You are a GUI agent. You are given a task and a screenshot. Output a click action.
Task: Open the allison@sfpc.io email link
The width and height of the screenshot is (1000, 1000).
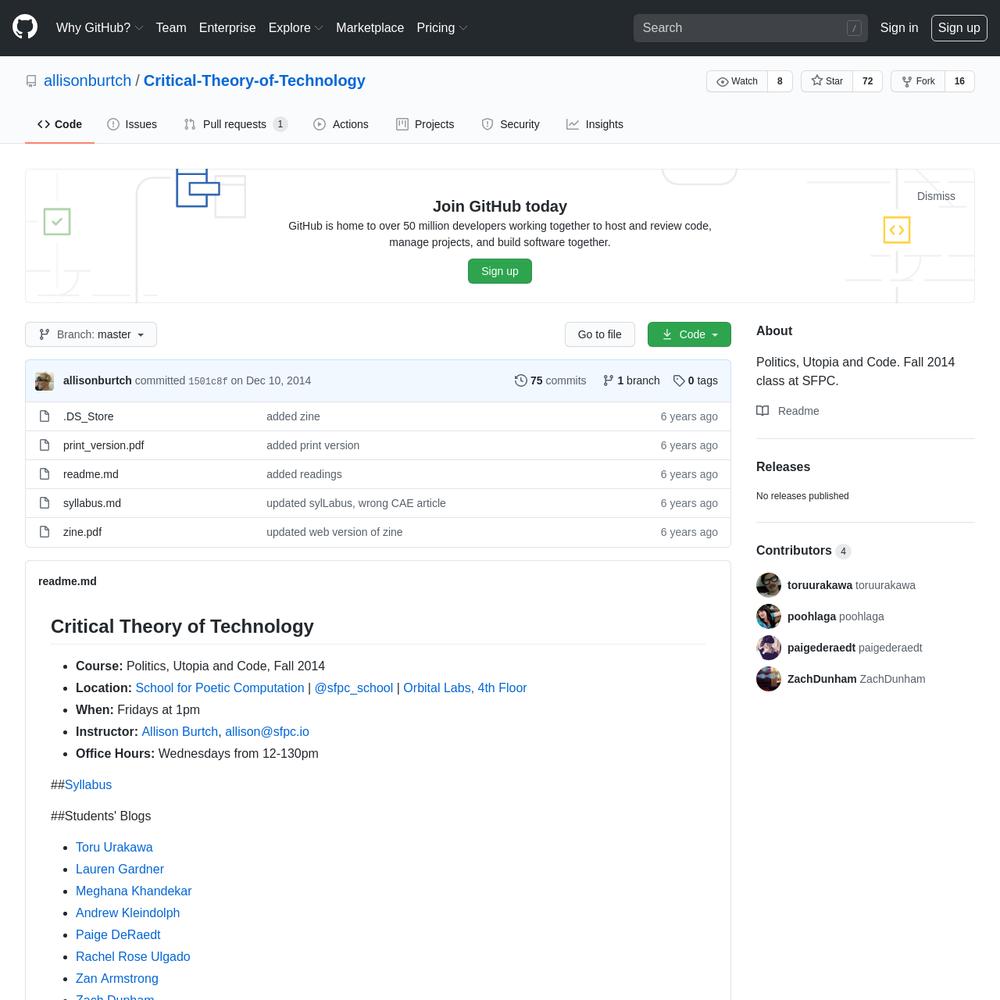pyautogui.click(x=267, y=732)
